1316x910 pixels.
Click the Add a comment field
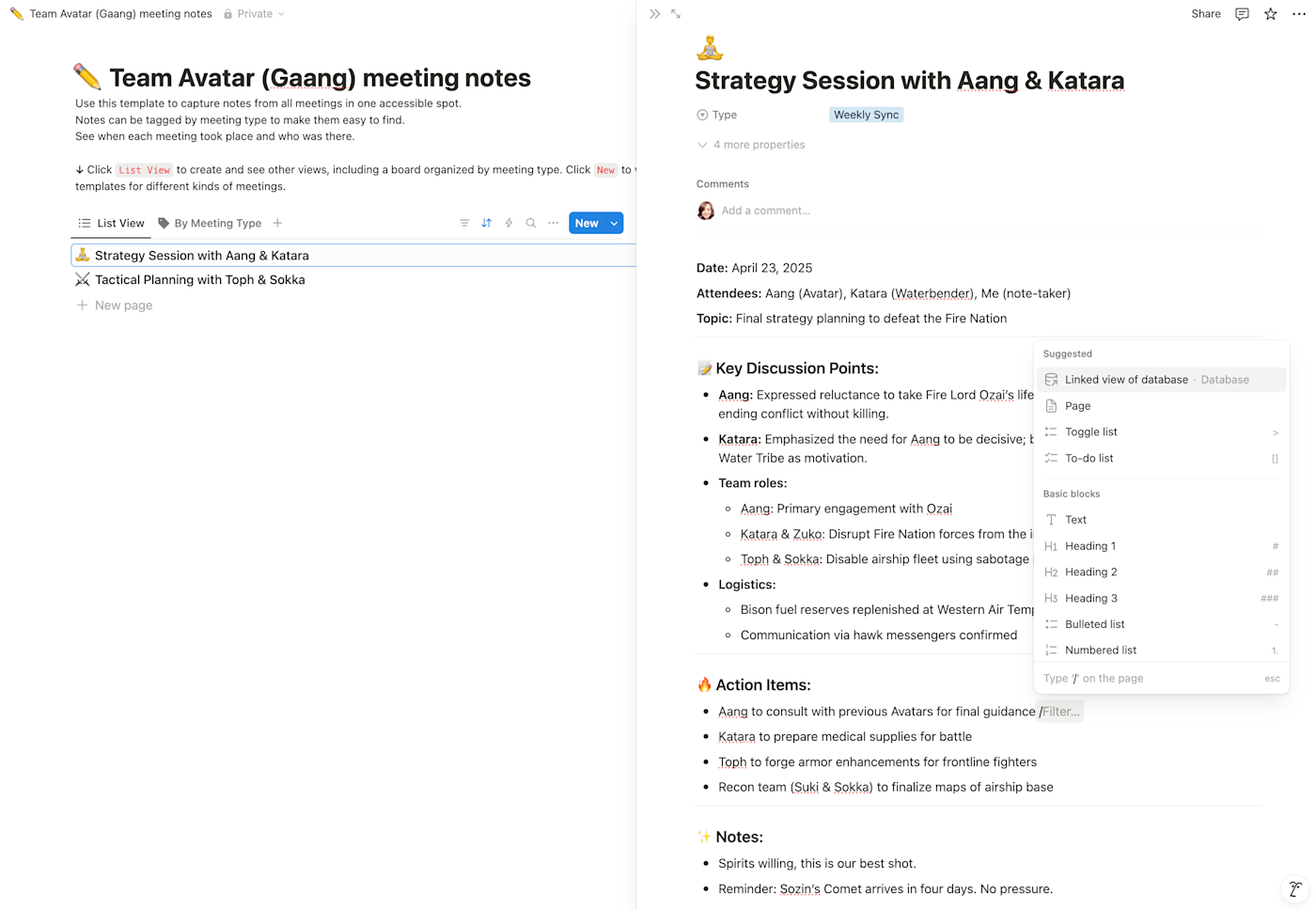765,211
